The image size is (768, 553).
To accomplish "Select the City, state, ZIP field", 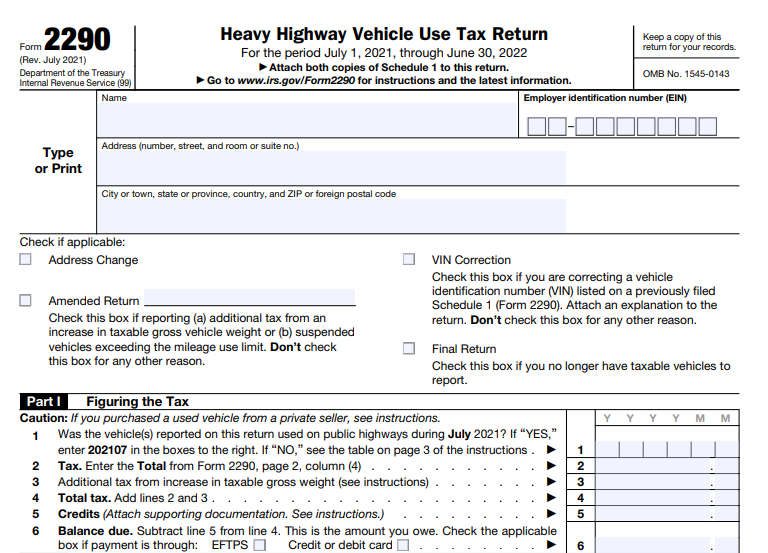I will pos(332,215).
